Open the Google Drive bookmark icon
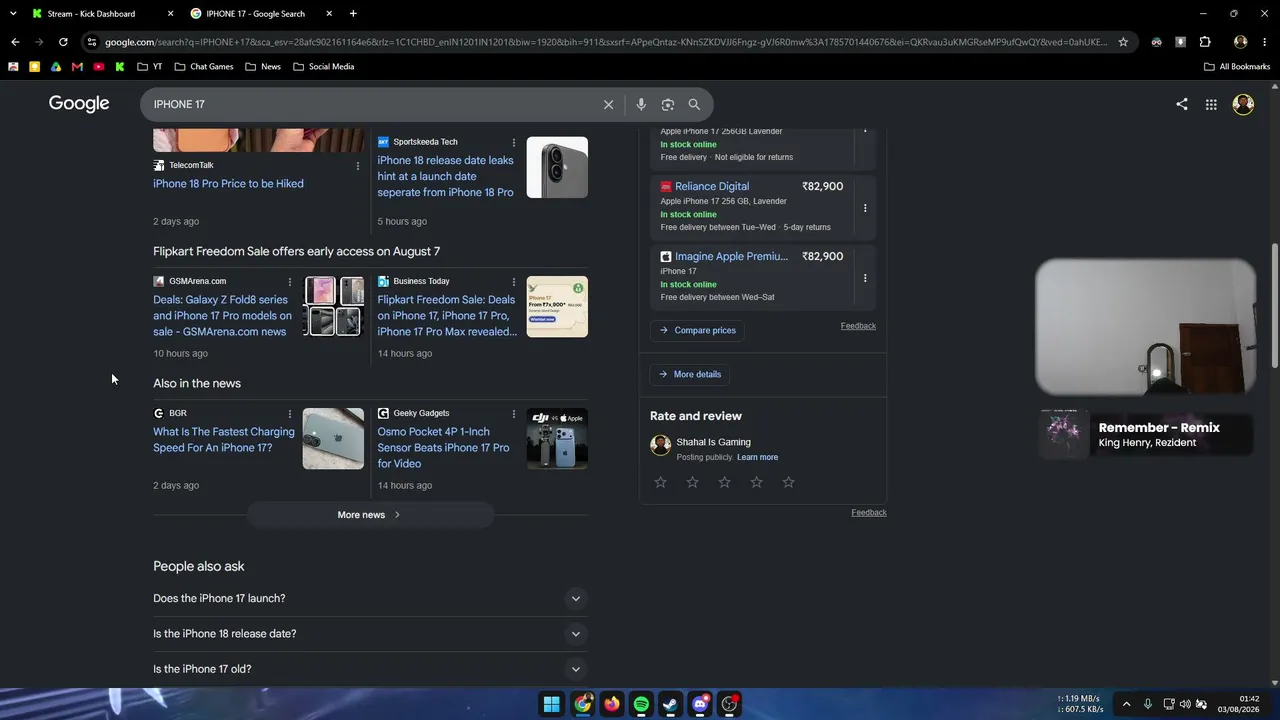The image size is (1280, 720). 56,67
